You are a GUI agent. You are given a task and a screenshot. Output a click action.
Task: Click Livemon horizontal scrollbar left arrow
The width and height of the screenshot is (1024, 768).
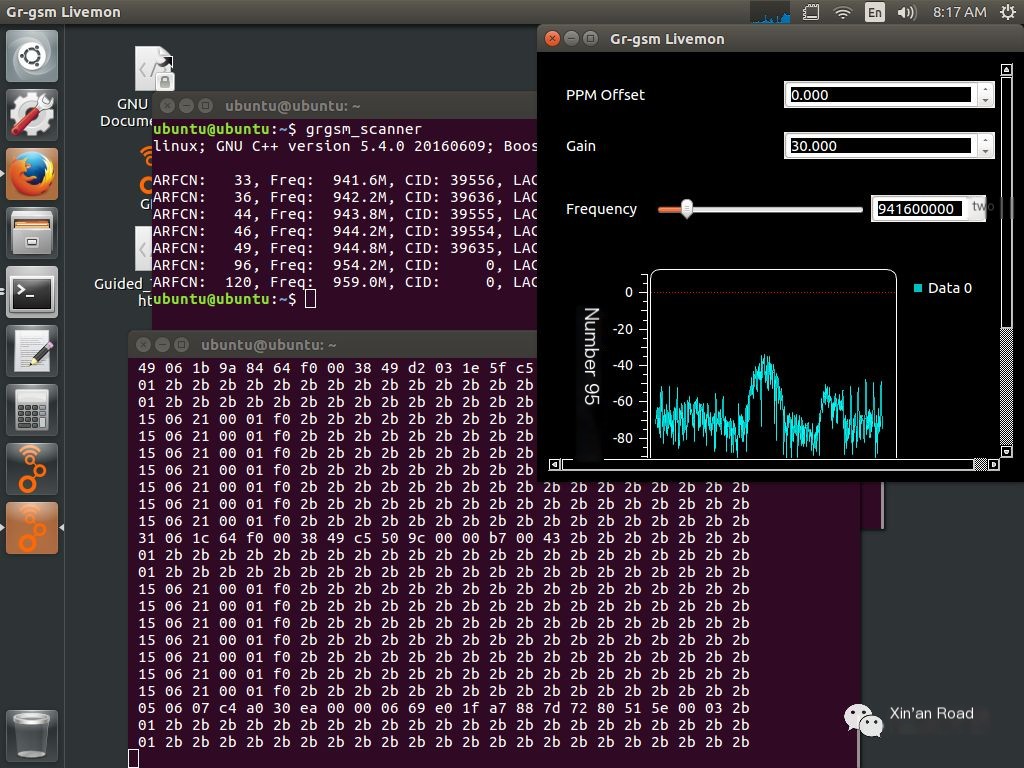click(x=554, y=464)
